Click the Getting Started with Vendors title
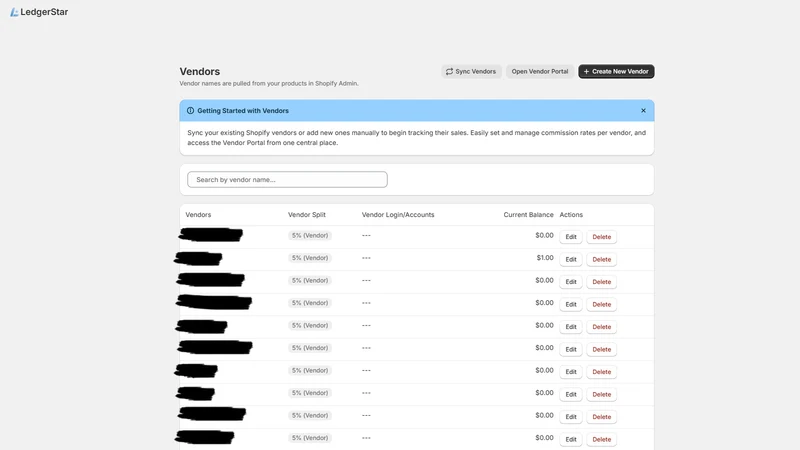The height and width of the screenshot is (450, 800). click(243, 111)
